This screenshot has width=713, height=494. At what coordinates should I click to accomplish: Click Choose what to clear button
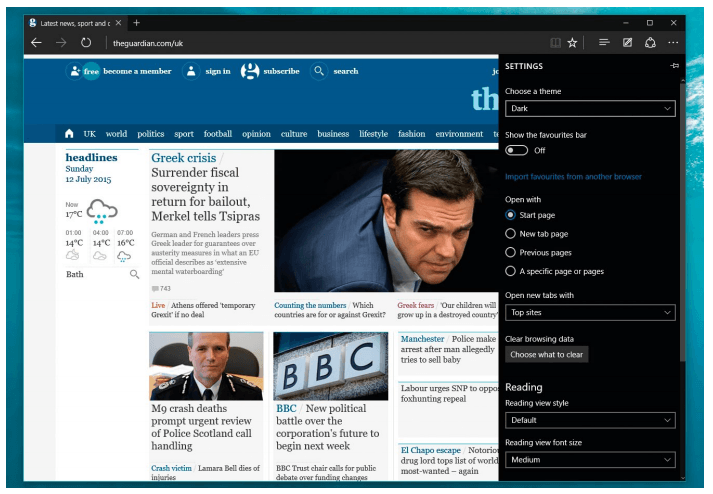click(547, 354)
